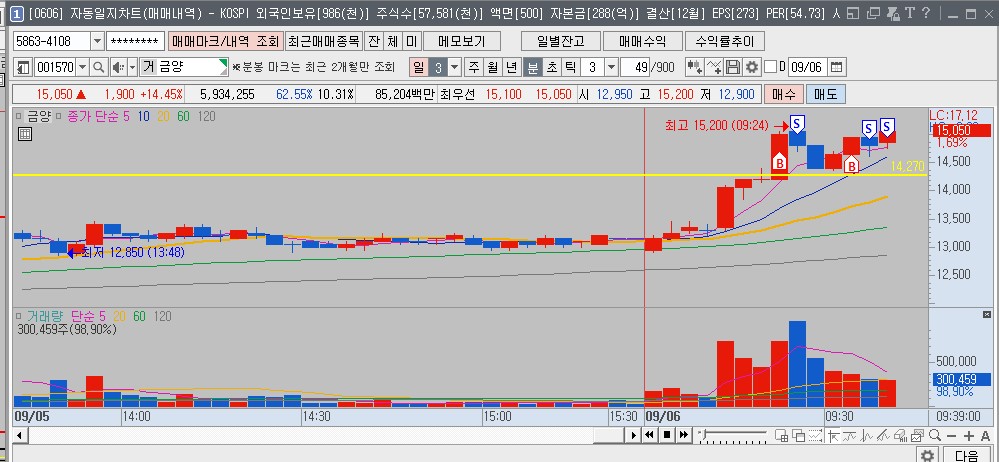Click the chart overlay comparison icon
This screenshot has height=462, width=999.
click(917, 436)
